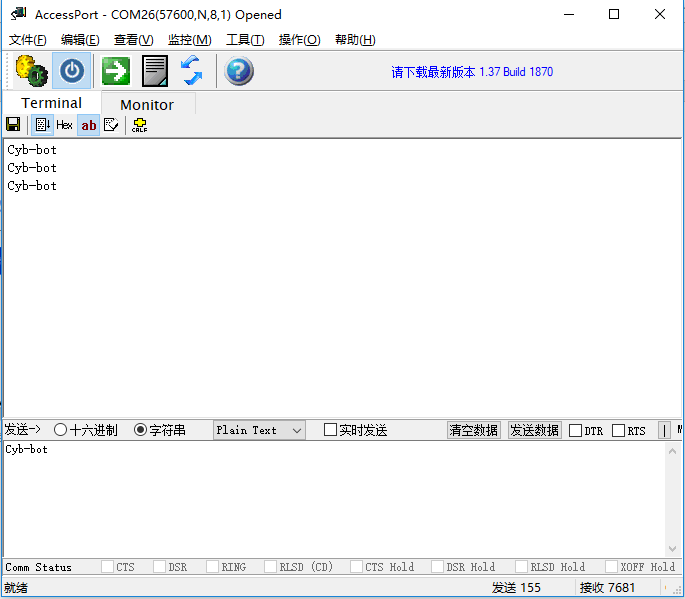Click the CTS status indicator box
Screen dimensions: 685x599
pos(107,567)
